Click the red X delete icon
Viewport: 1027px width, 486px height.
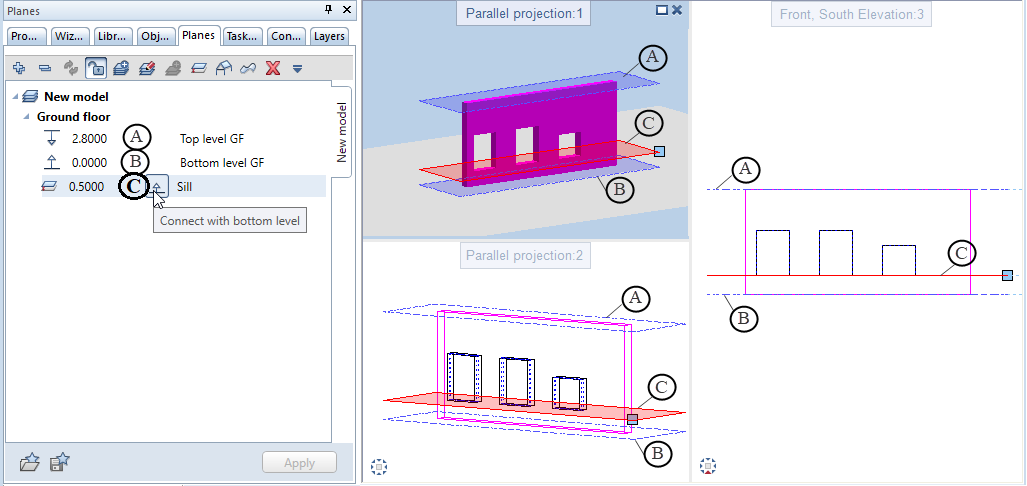(x=272, y=68)
